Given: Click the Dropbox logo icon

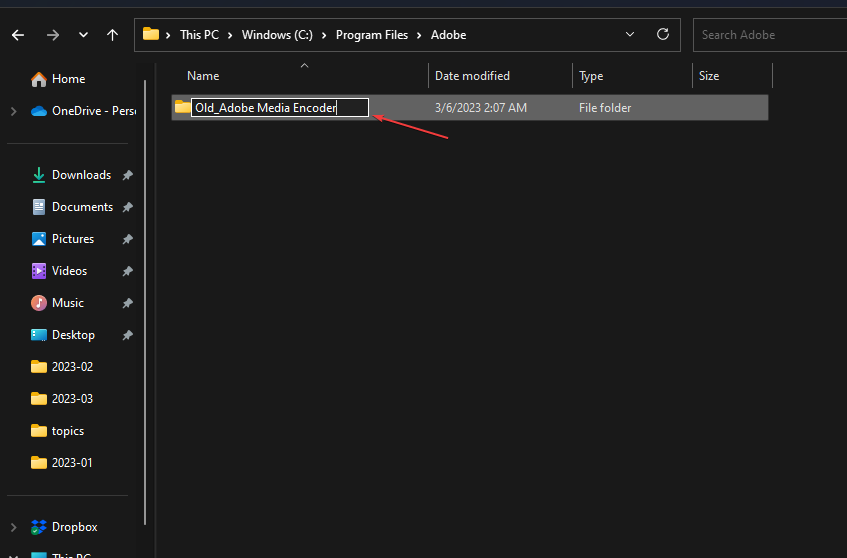Looking at the screenshot, I should click(x=38, y=527).
